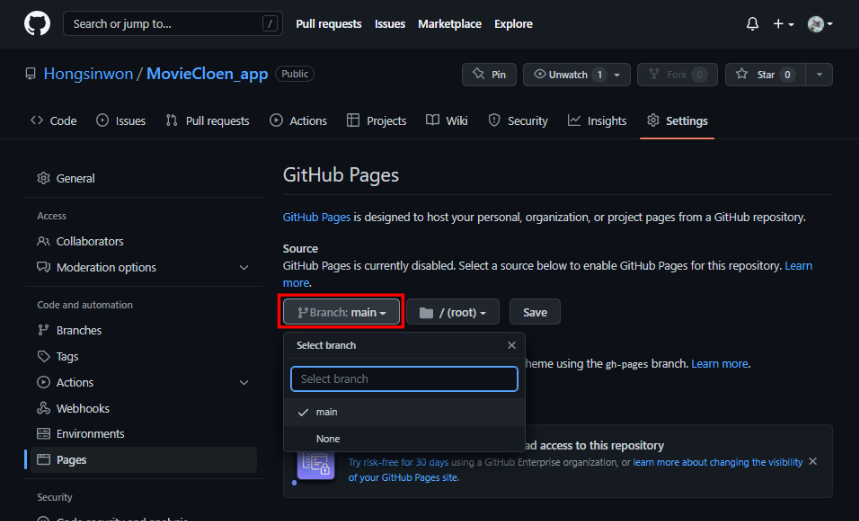The height and width of the screenshot is (521, 859).
Task: Dismiss the Enterprise visibility banner
Action: pyautogui.click(x=813, y=462)
